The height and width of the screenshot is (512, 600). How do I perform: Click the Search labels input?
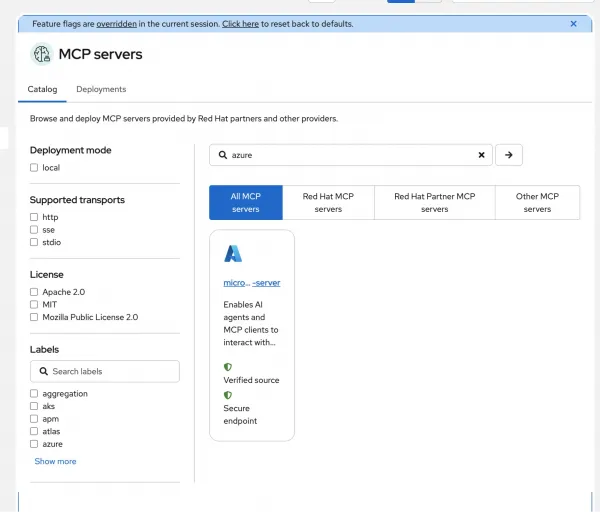pyautogui.click(x=105, y=371)
